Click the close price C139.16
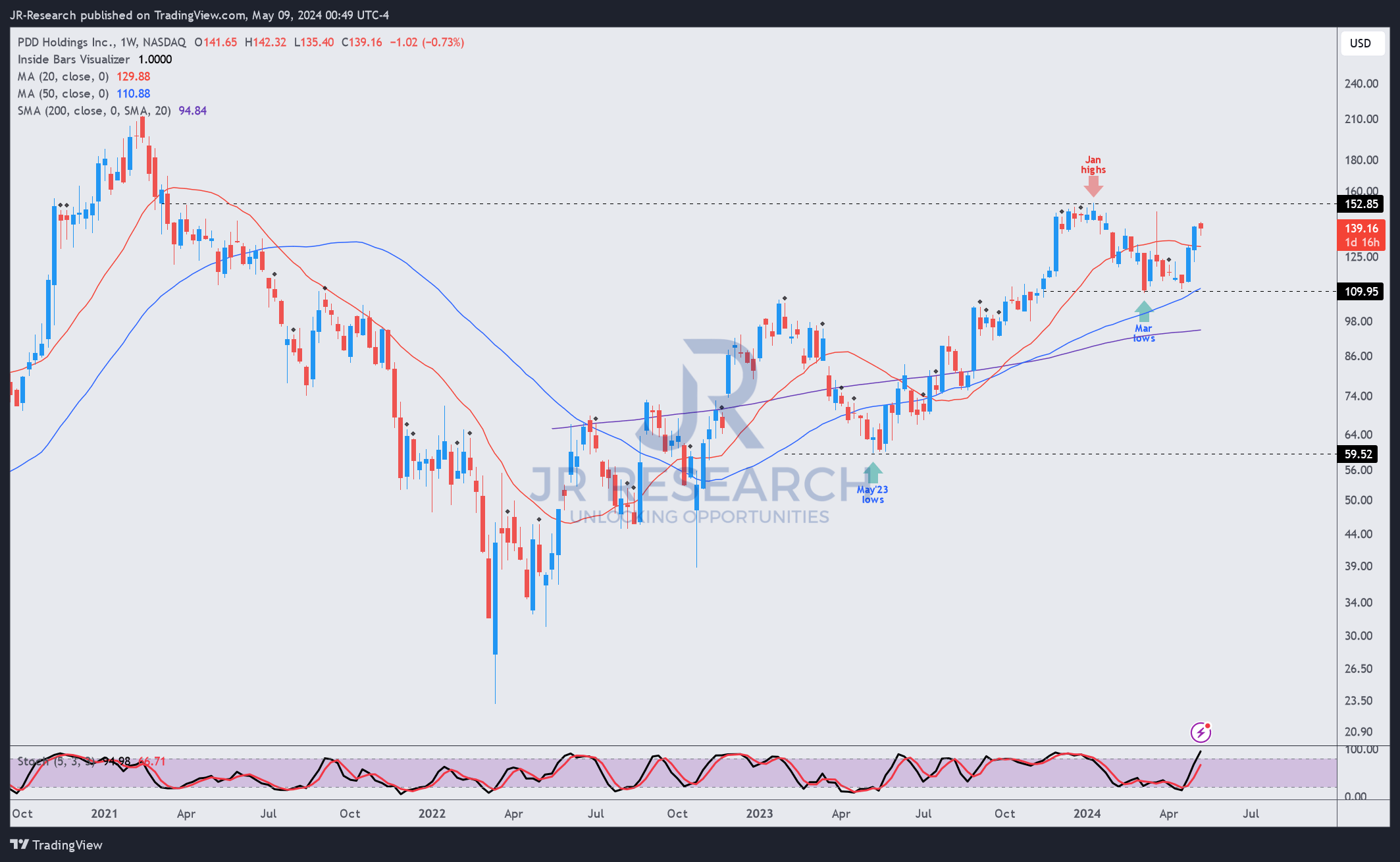This screenshot has height=862, width=1400. pyautogui.click(x=361, y=42)
